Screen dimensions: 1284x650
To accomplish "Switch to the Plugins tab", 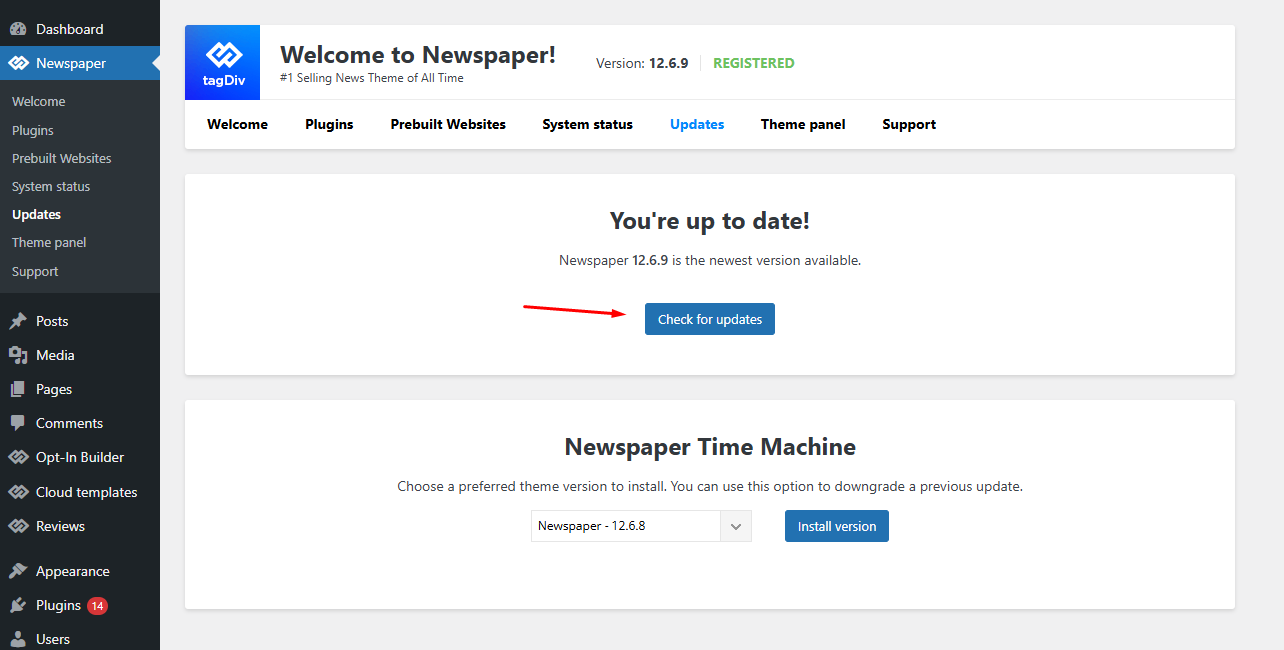I will (x=330, y=124).
